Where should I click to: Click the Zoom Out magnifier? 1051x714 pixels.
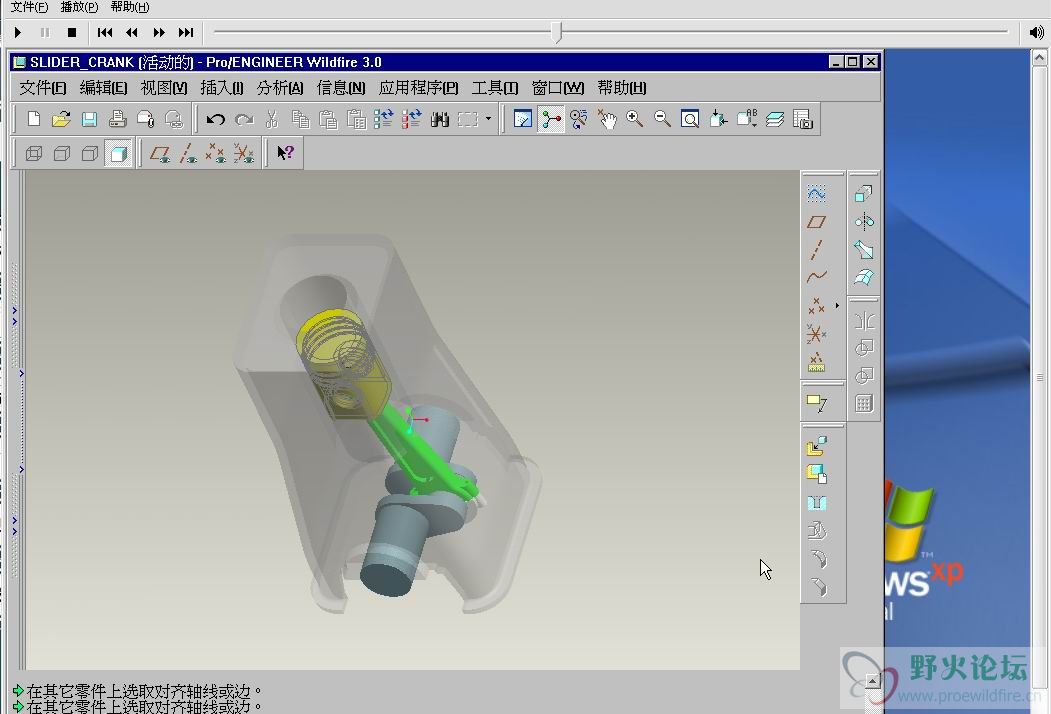coord(662,119)
